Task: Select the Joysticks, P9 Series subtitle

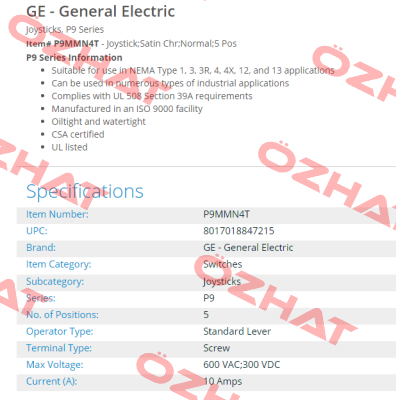Action: [65, 30]
